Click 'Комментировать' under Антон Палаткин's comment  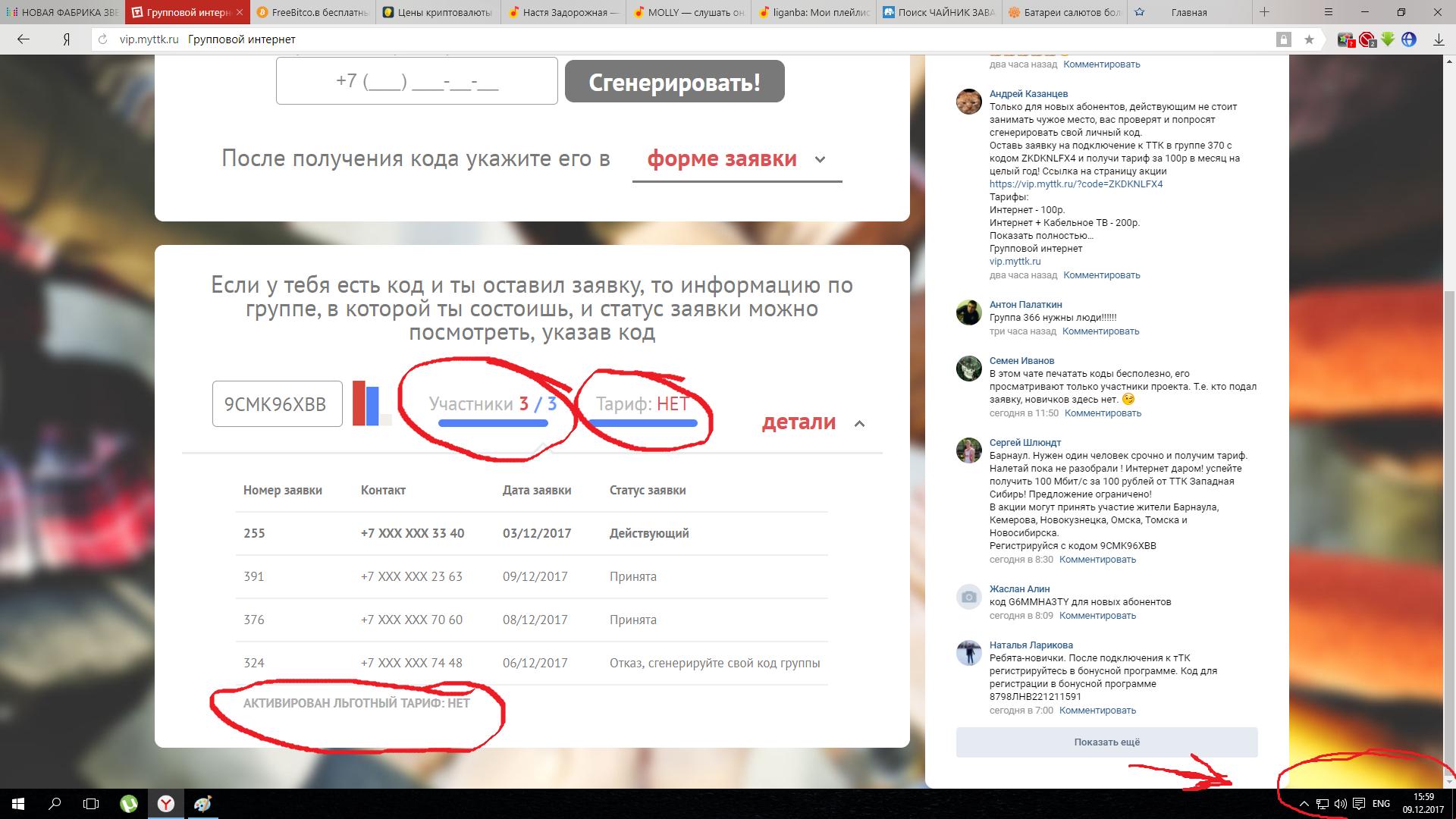tap(1100, 331)
